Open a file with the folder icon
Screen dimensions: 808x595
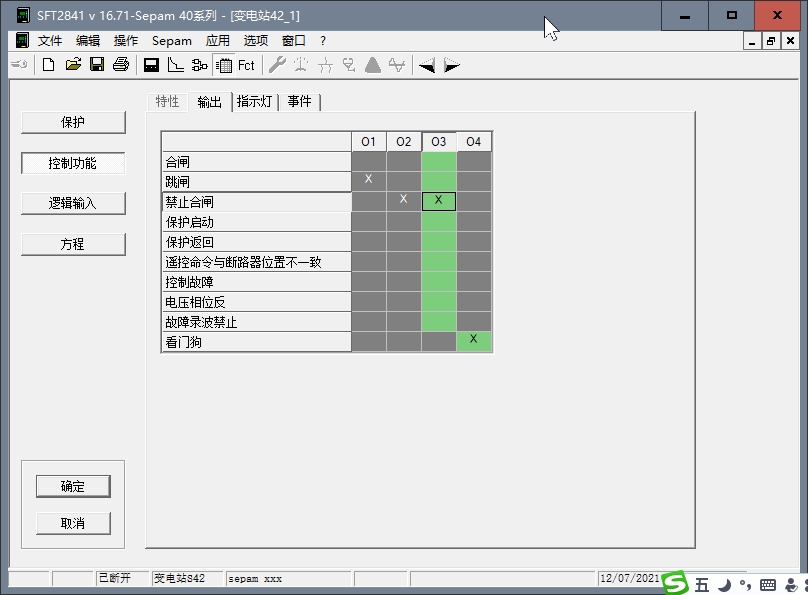pos(73,65)
